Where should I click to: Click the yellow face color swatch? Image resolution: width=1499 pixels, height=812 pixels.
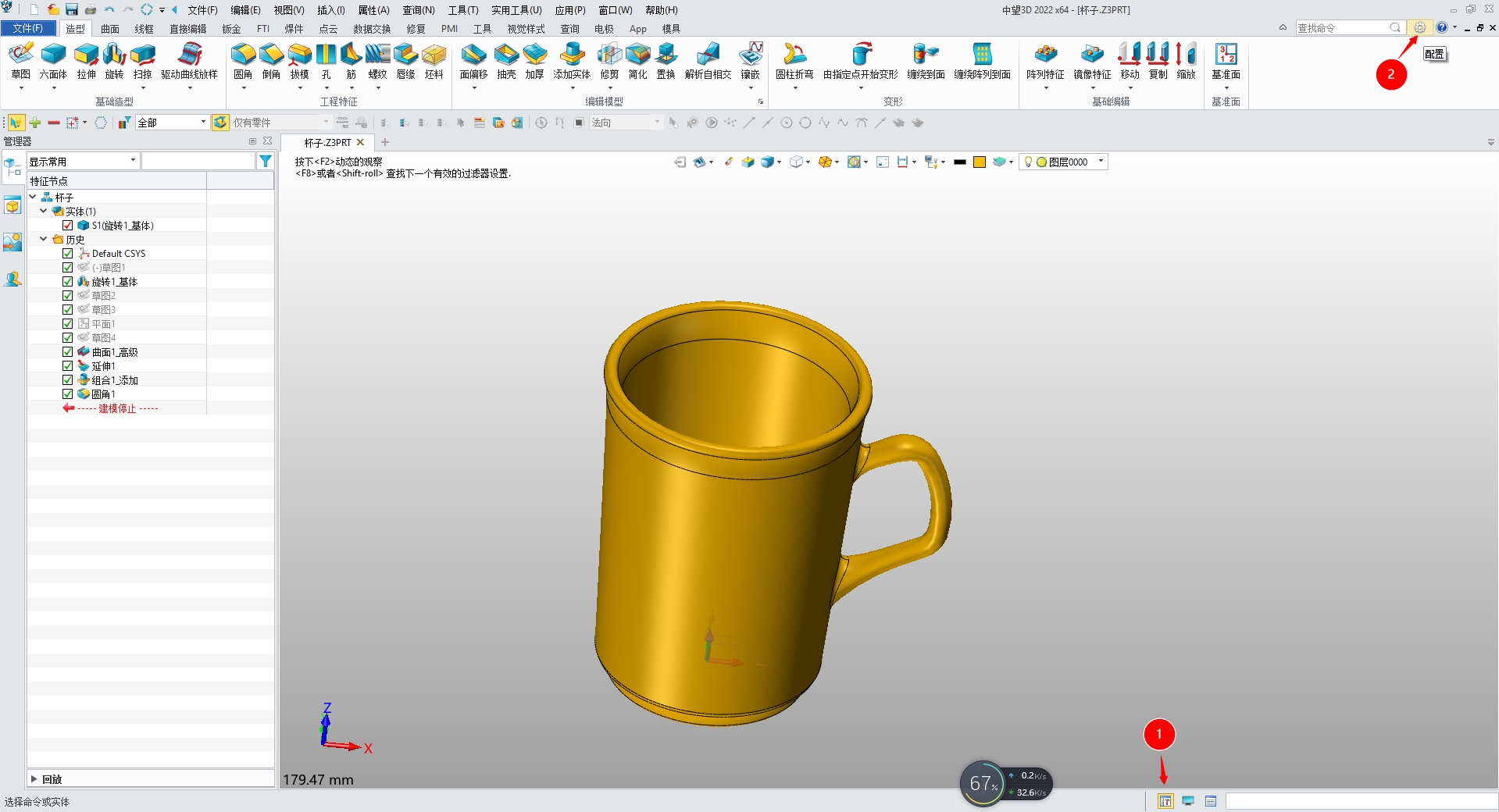pyautogui.click(x=980, y=162)
